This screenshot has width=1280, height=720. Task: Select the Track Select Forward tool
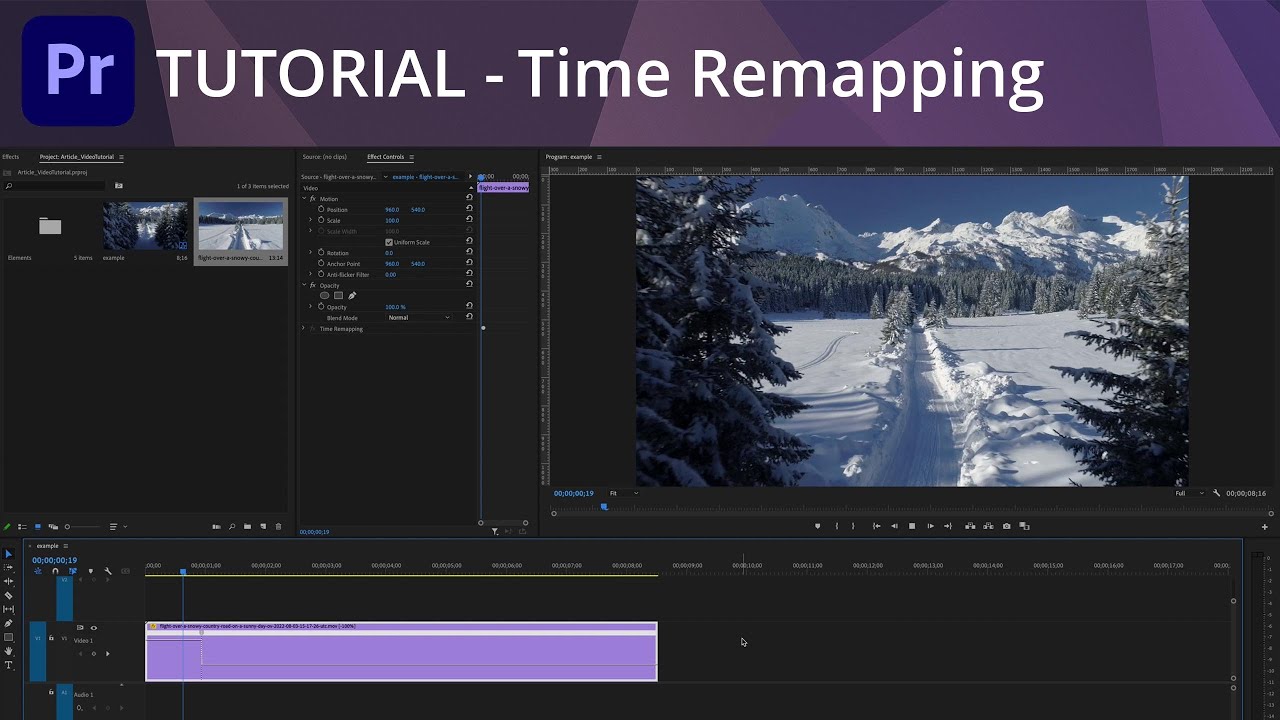pyautogui.click(x=9, y=567)
